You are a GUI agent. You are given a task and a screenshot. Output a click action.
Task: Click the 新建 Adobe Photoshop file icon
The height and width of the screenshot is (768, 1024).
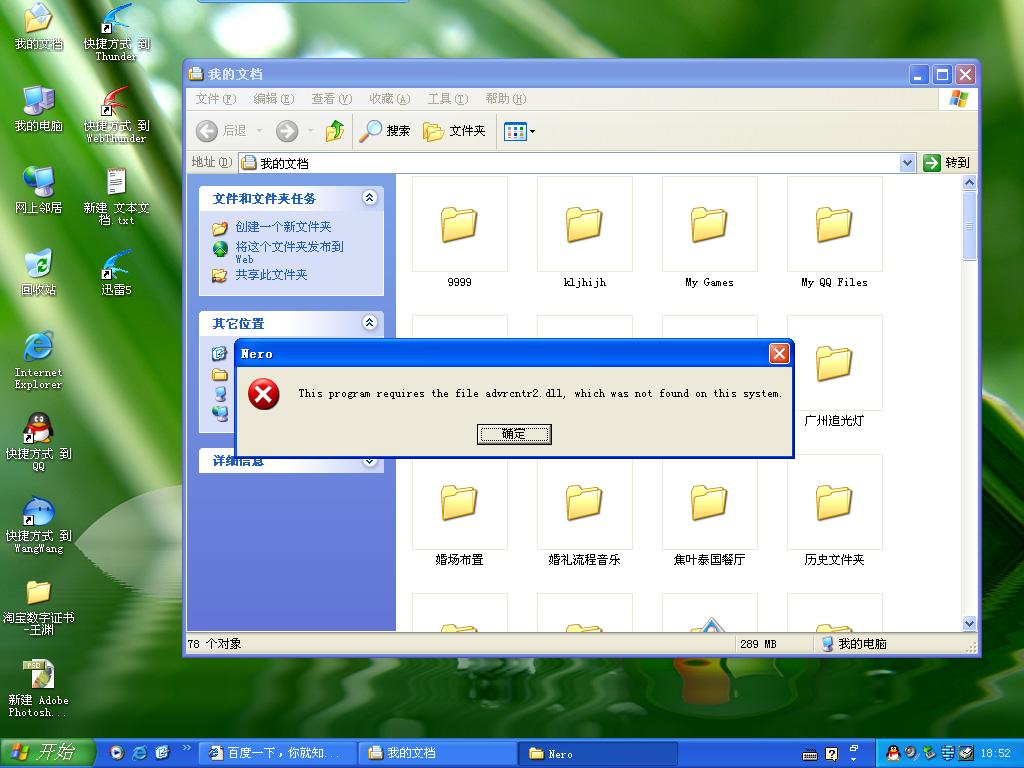(39, 688)
